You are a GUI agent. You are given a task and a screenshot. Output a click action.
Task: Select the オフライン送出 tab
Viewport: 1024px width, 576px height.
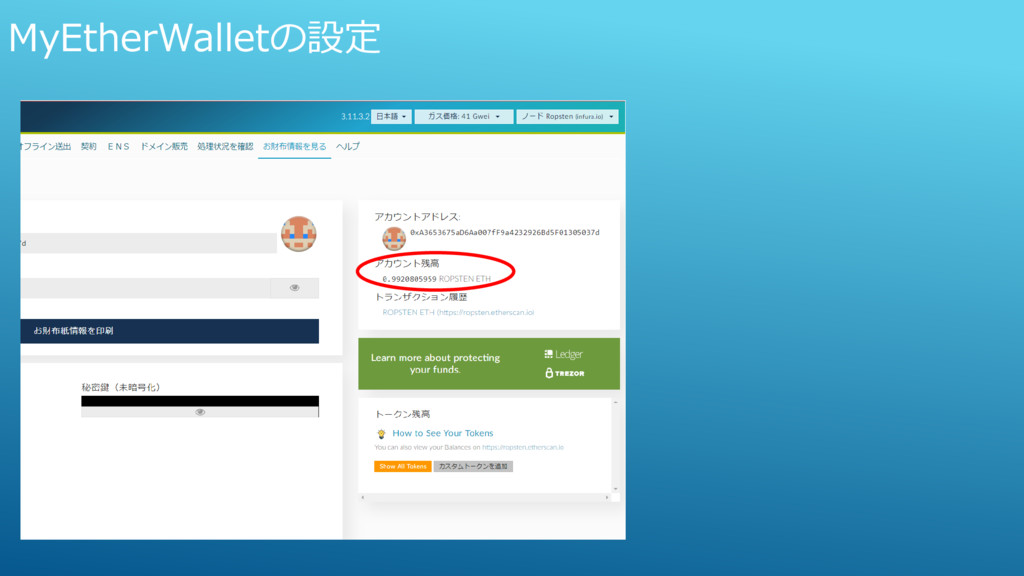click(45, 146)
